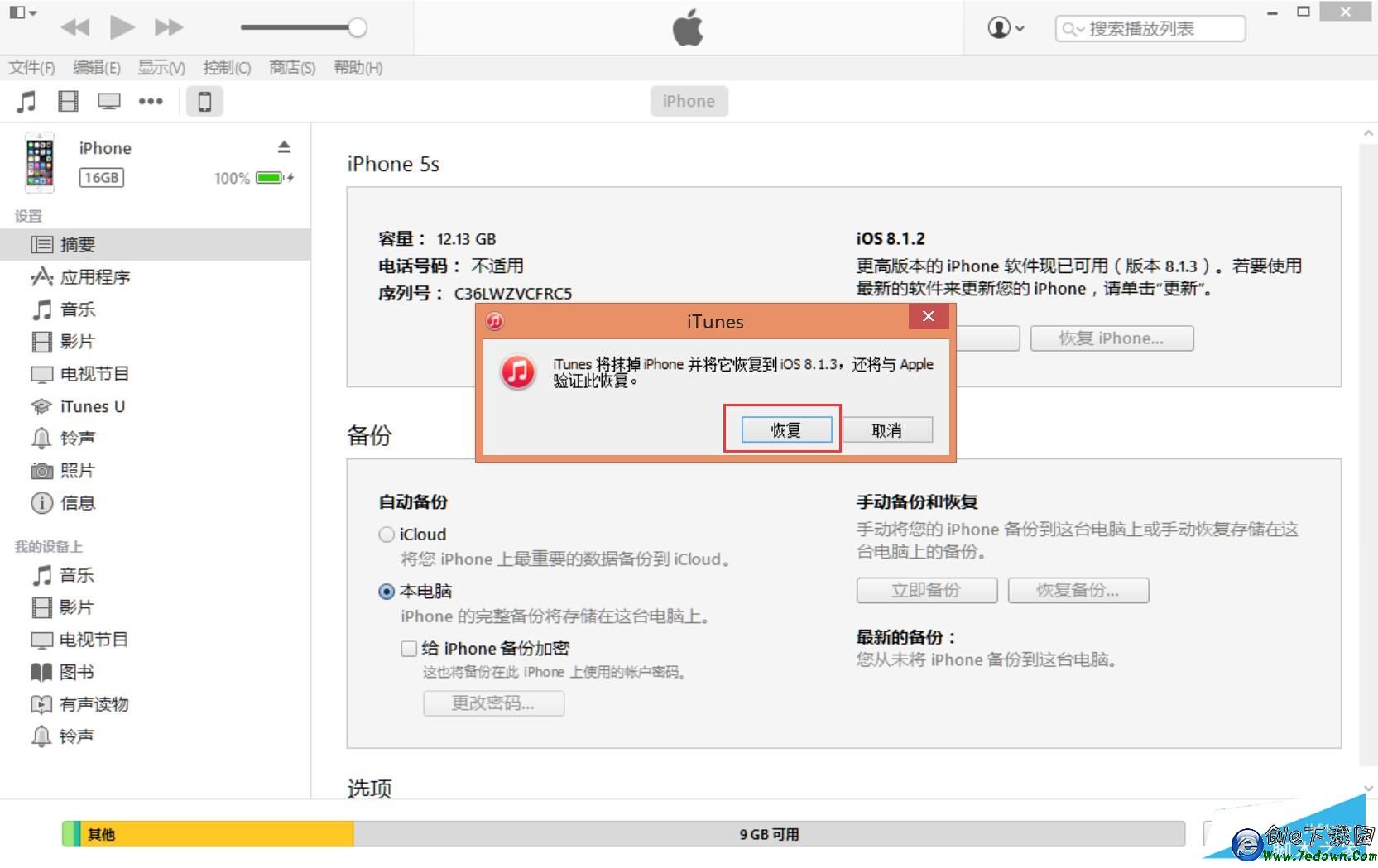Image resolution: width=1378 pixels, height=868 pixels.
Task: Click the 立即备份 button
Action: click(x=927, y=591)
